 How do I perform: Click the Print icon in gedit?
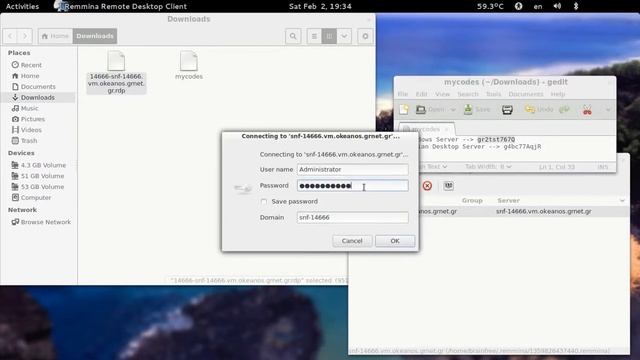coord(507,109)
